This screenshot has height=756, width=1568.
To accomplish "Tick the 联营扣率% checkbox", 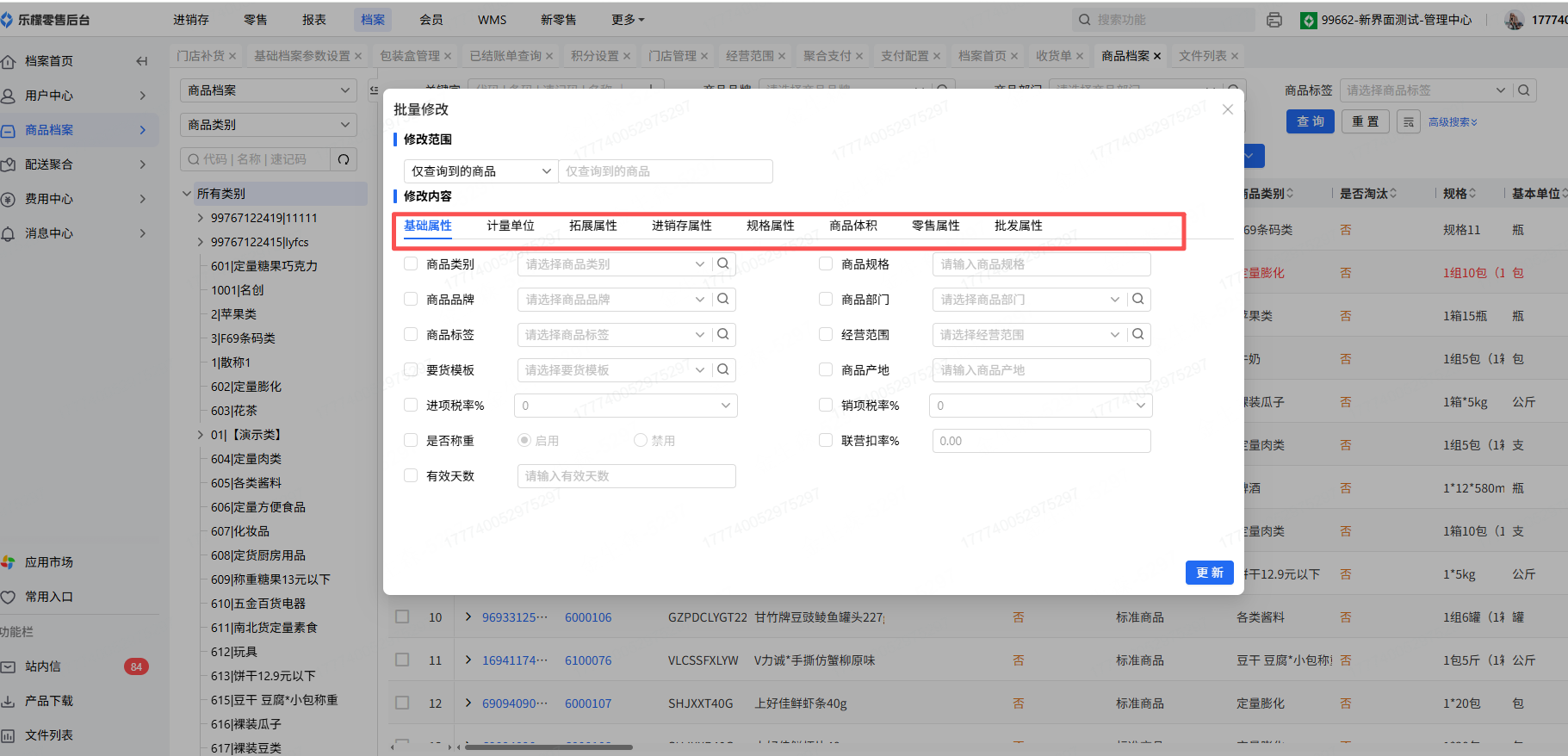I will point(826,441).
